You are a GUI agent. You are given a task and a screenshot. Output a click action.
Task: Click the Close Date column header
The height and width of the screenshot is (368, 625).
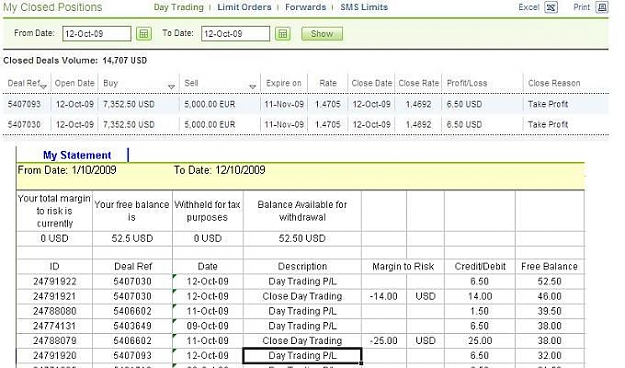pos(372,83)
